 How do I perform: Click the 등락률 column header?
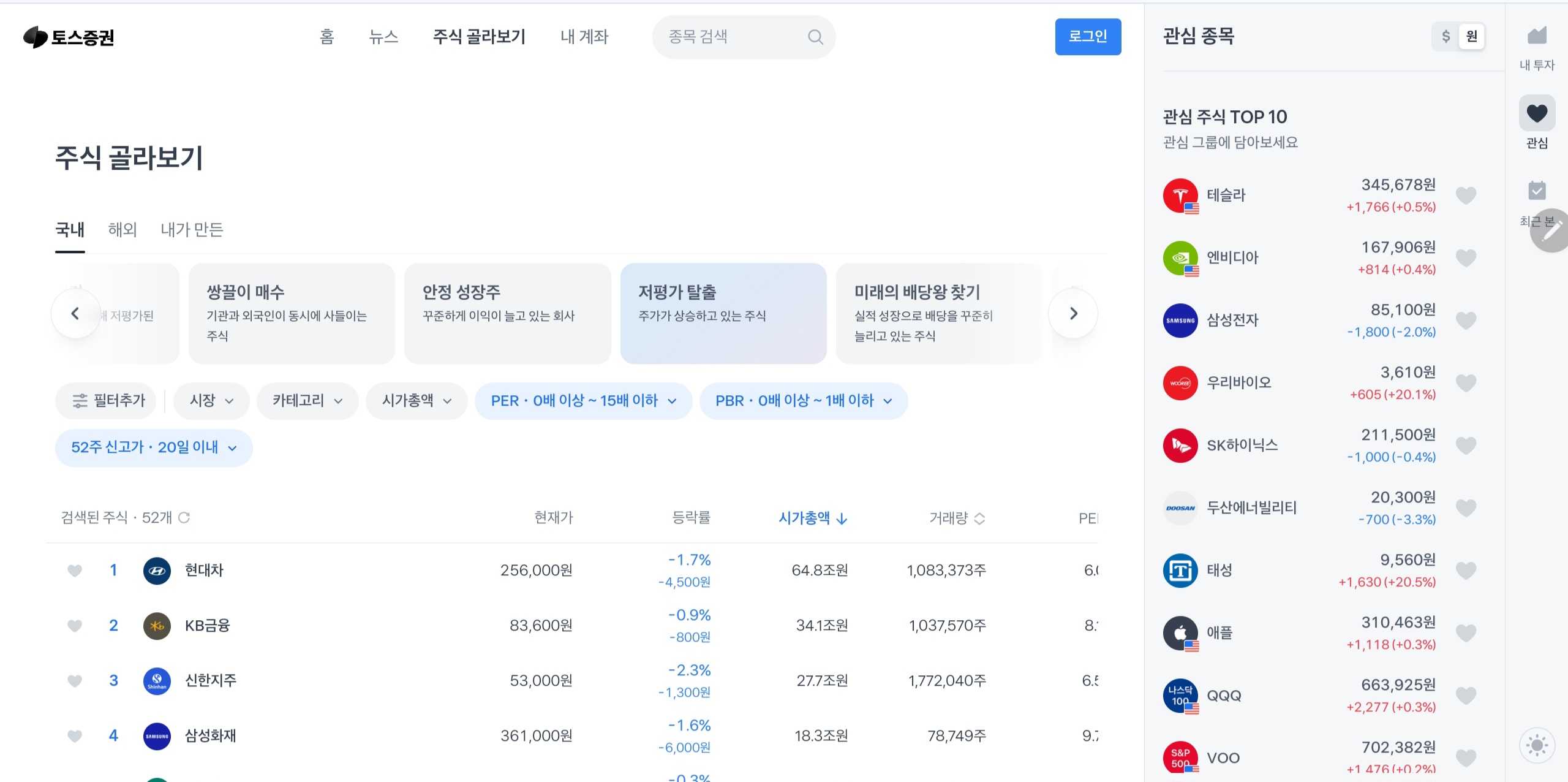[x=691, y=518]
